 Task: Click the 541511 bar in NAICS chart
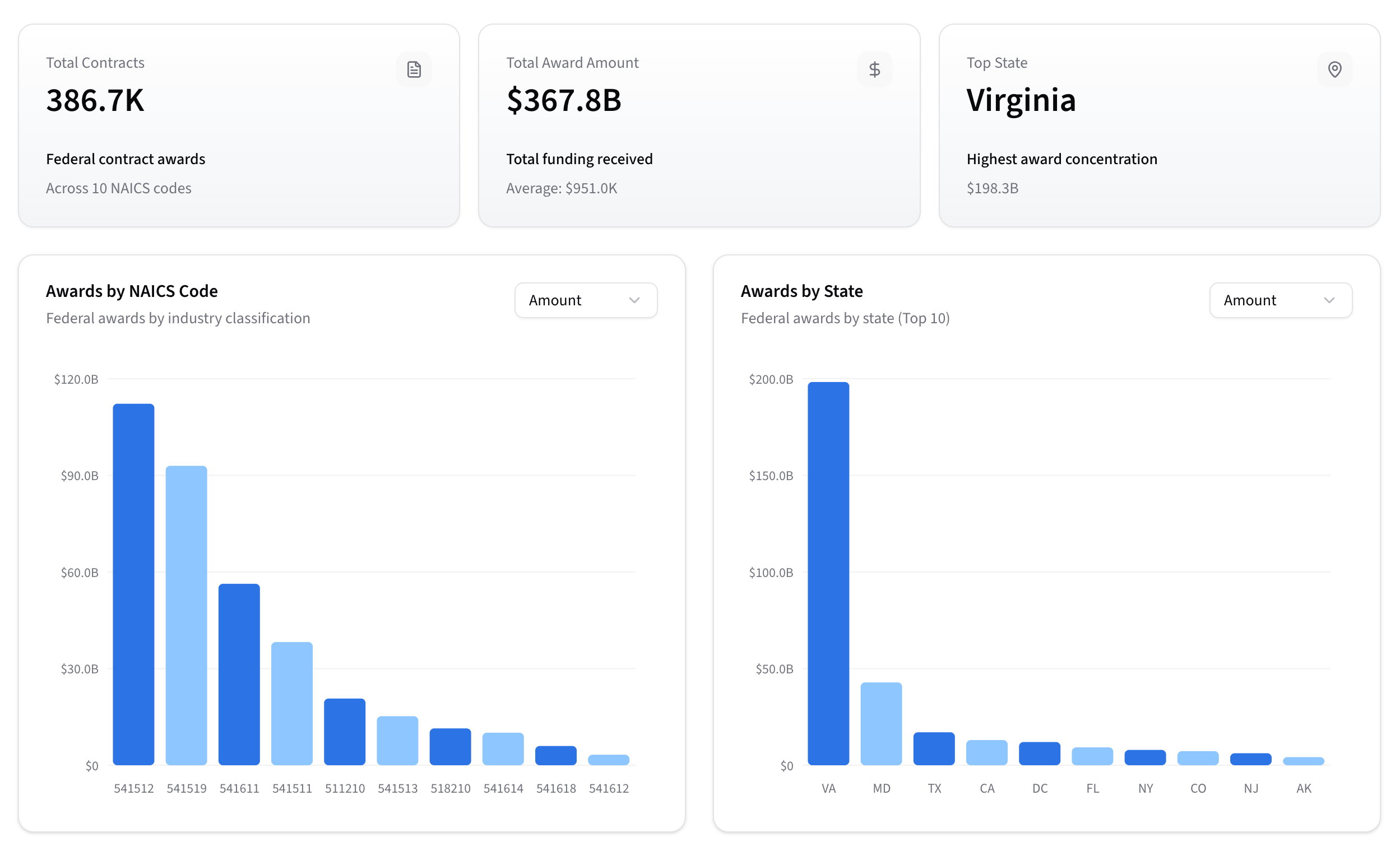[x=292, y=703]
